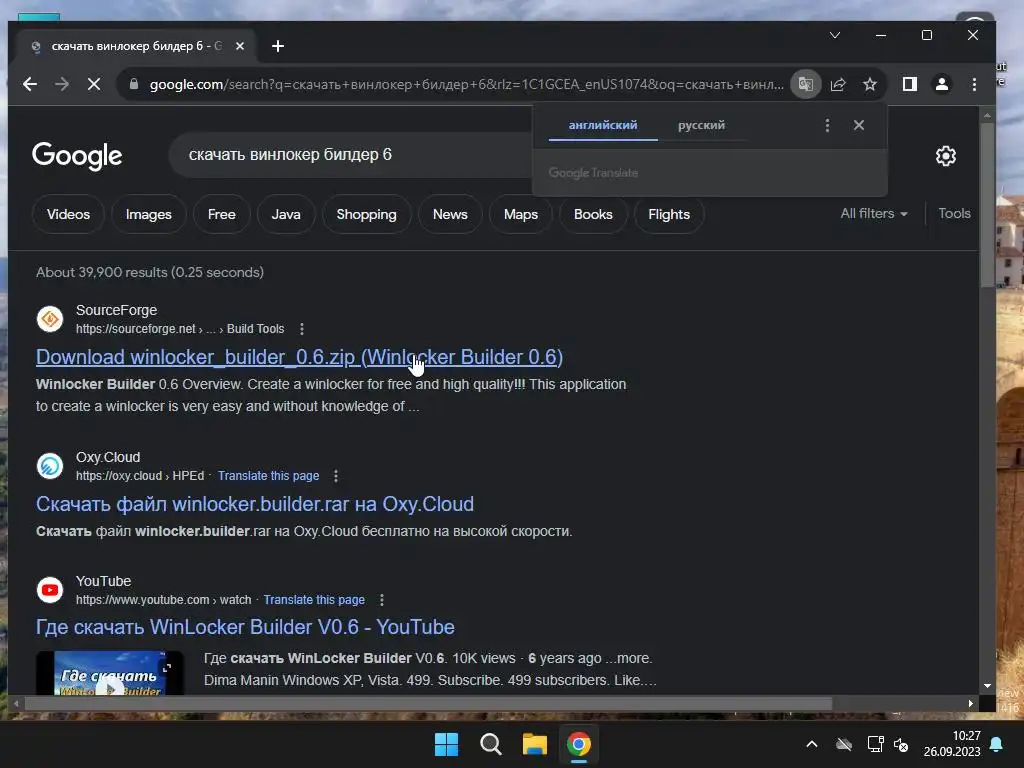Image resolution: width=1024 pixels, height=768 pixels.
Task: Open the Chrome profile menu
Action: coord(942,84)
